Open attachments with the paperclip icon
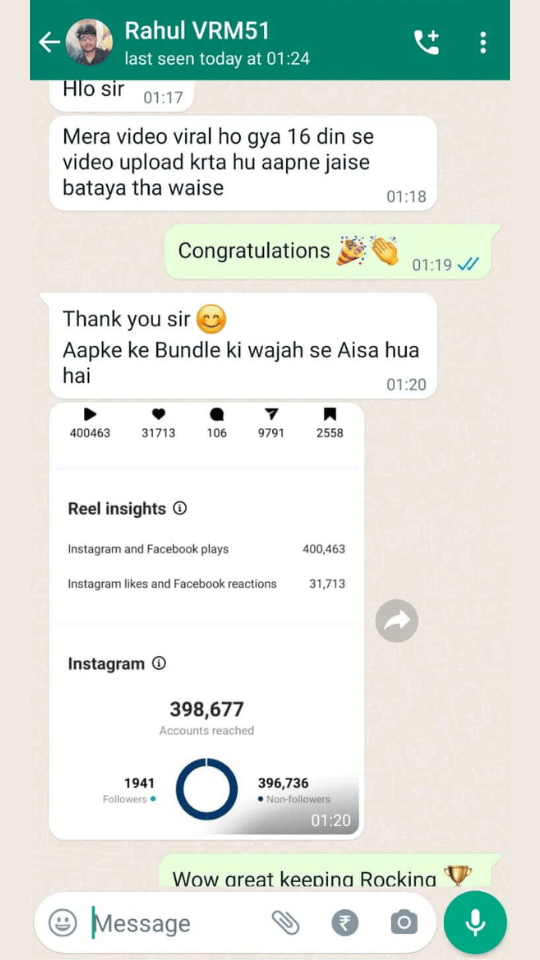 (285, 922)
